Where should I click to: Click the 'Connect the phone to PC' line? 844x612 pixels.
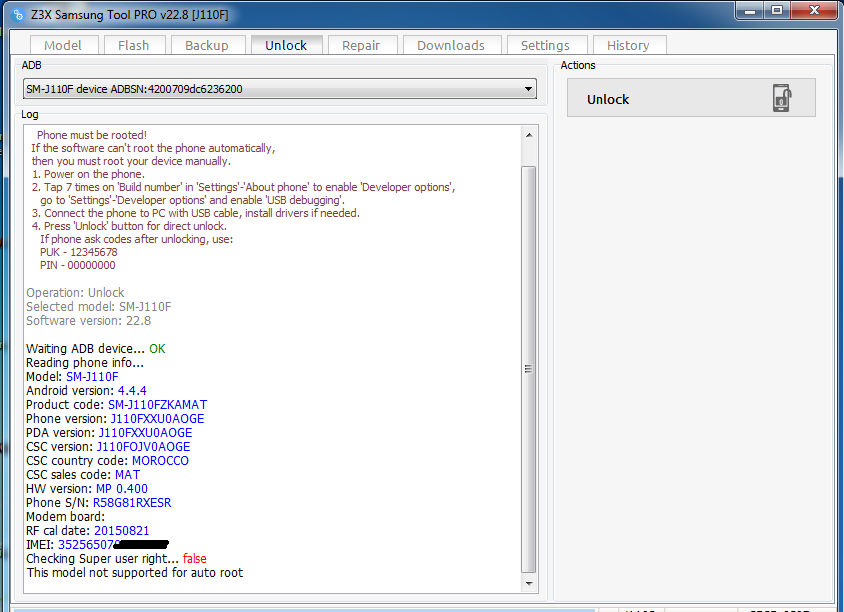click(195, 213)
